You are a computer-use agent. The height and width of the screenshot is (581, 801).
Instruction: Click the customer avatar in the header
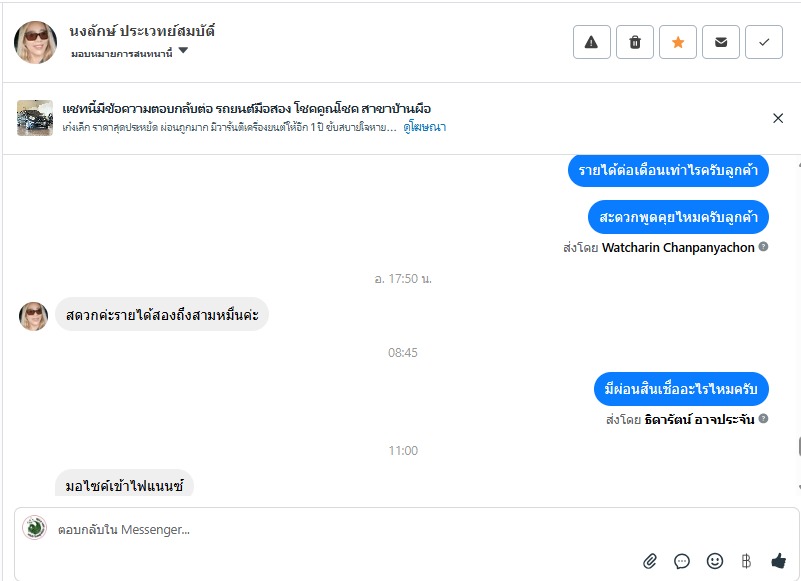(35, 42)
